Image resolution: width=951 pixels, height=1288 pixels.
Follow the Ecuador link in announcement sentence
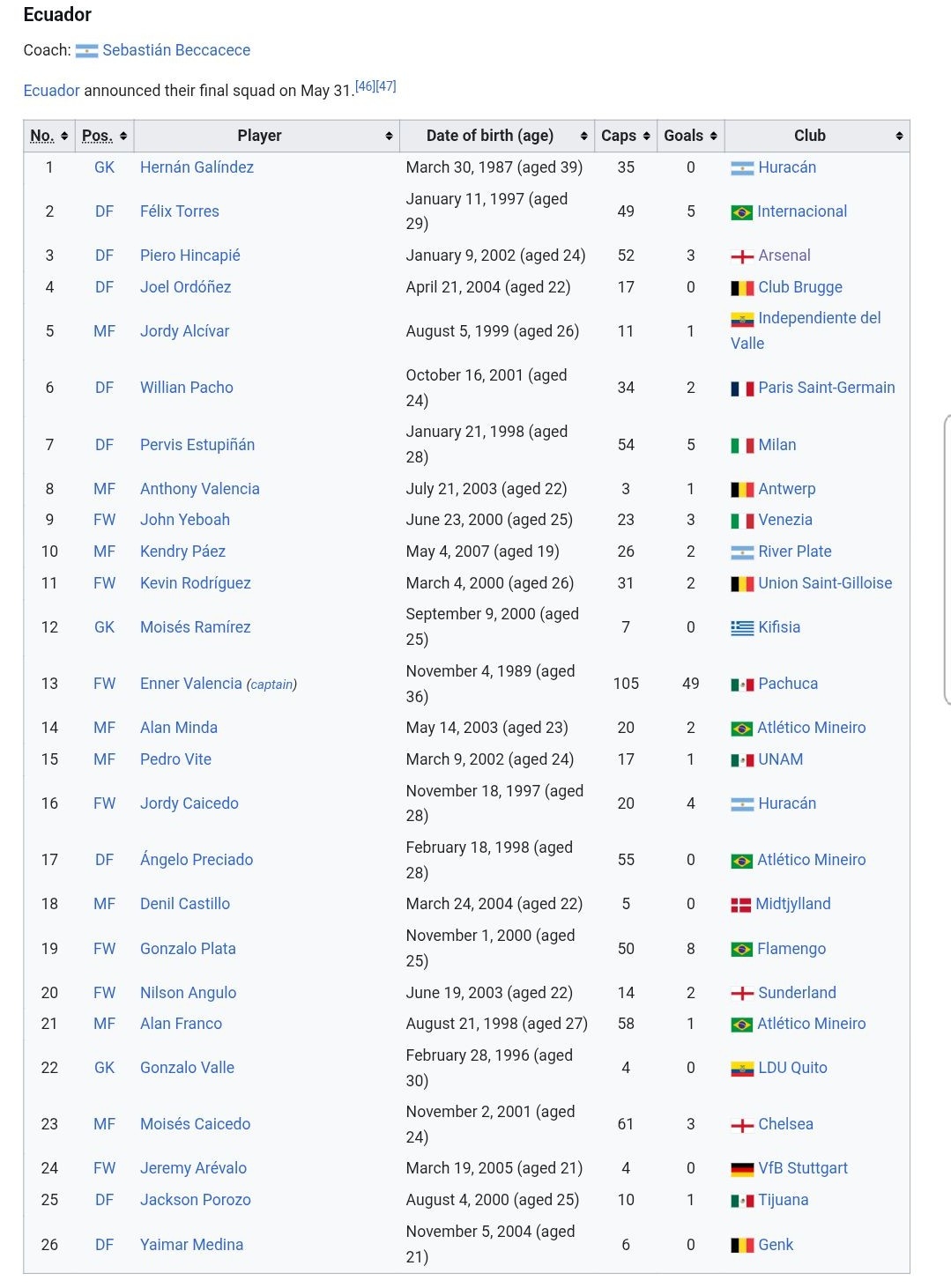[x=51, y=91]
